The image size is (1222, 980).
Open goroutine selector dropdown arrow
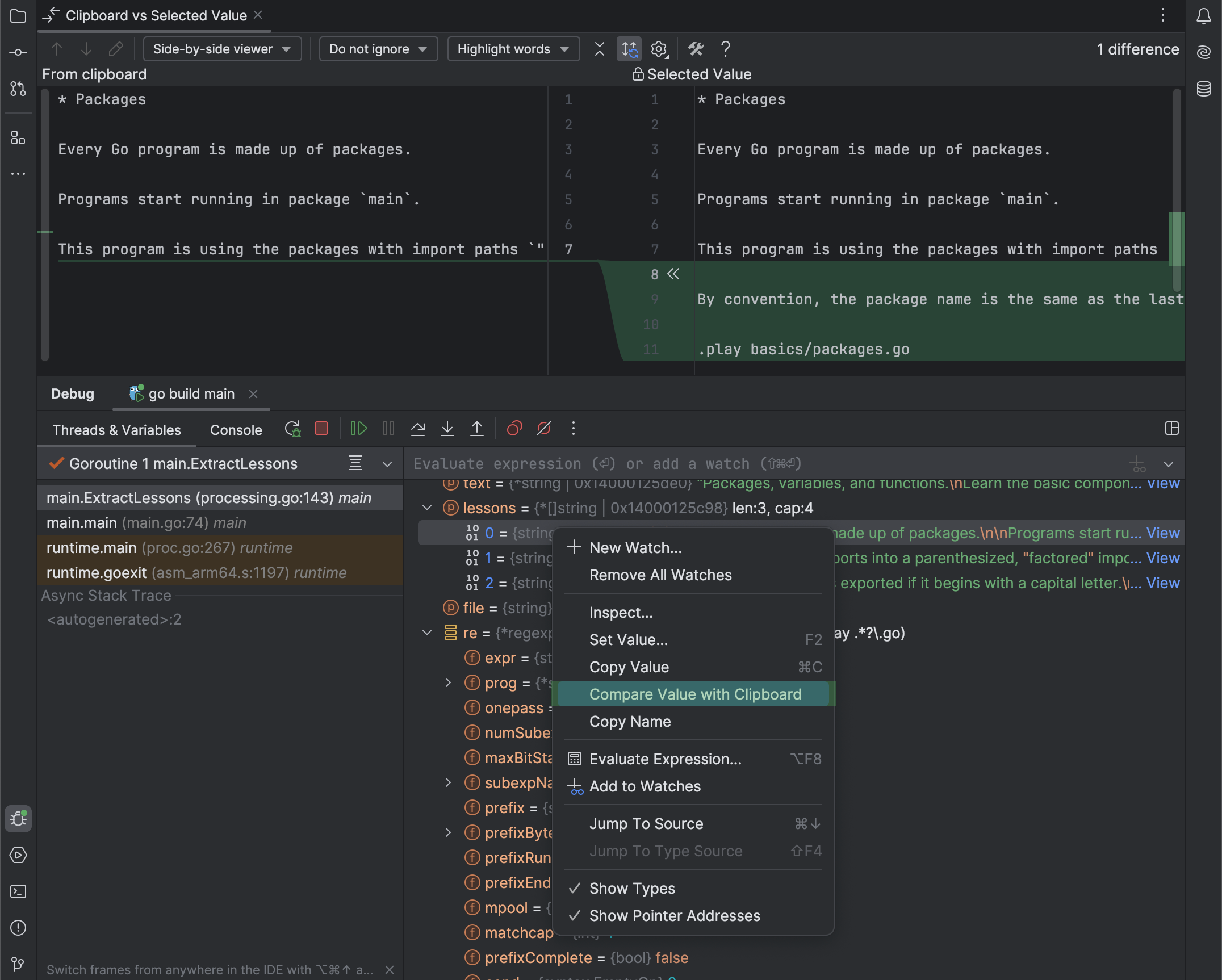coord(387,464)
